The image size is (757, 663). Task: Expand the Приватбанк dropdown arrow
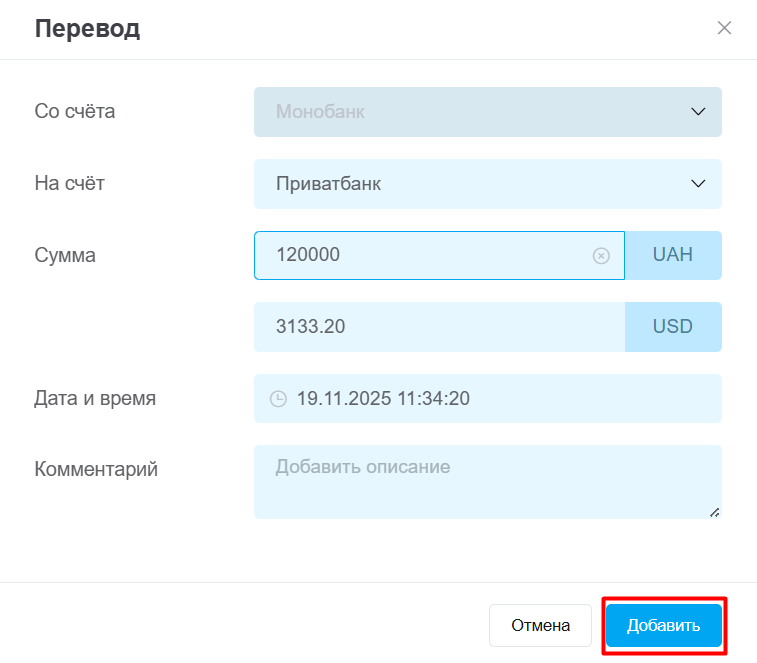698,184
